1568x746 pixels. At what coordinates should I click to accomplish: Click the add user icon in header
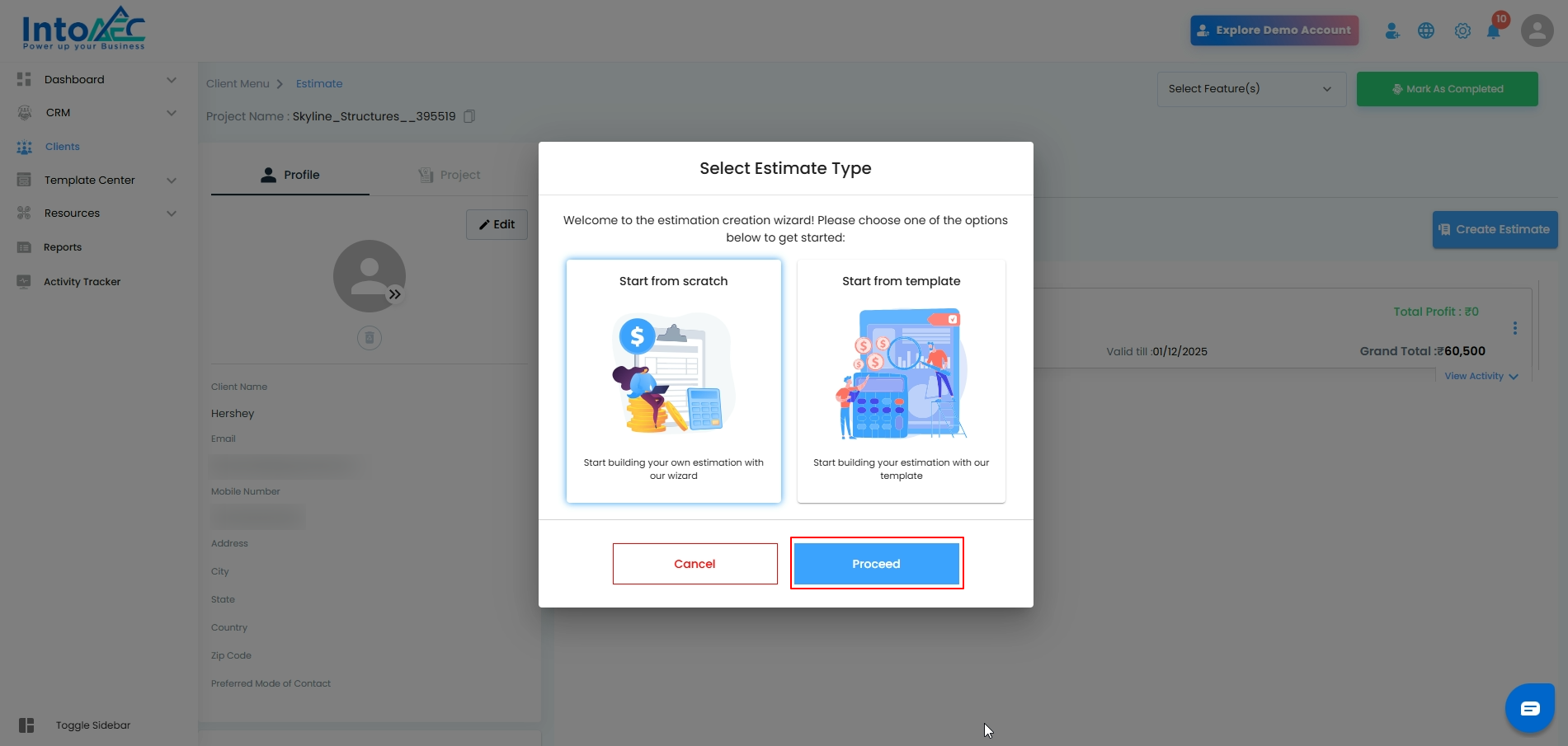[1392, 31]
